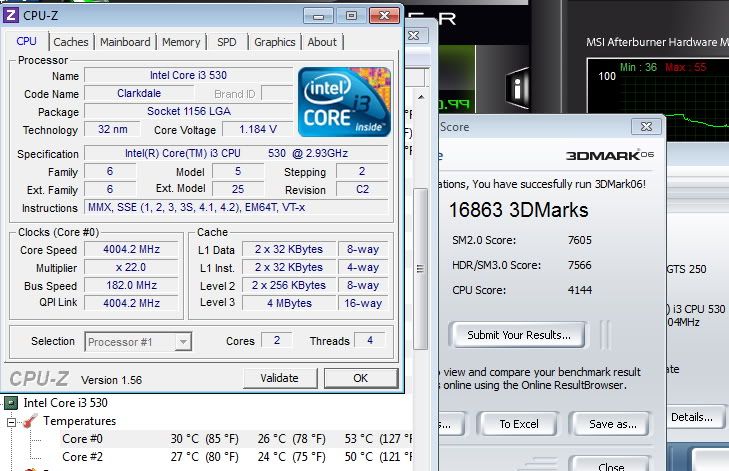Select the Temperatures tree label

pos(80,421)
